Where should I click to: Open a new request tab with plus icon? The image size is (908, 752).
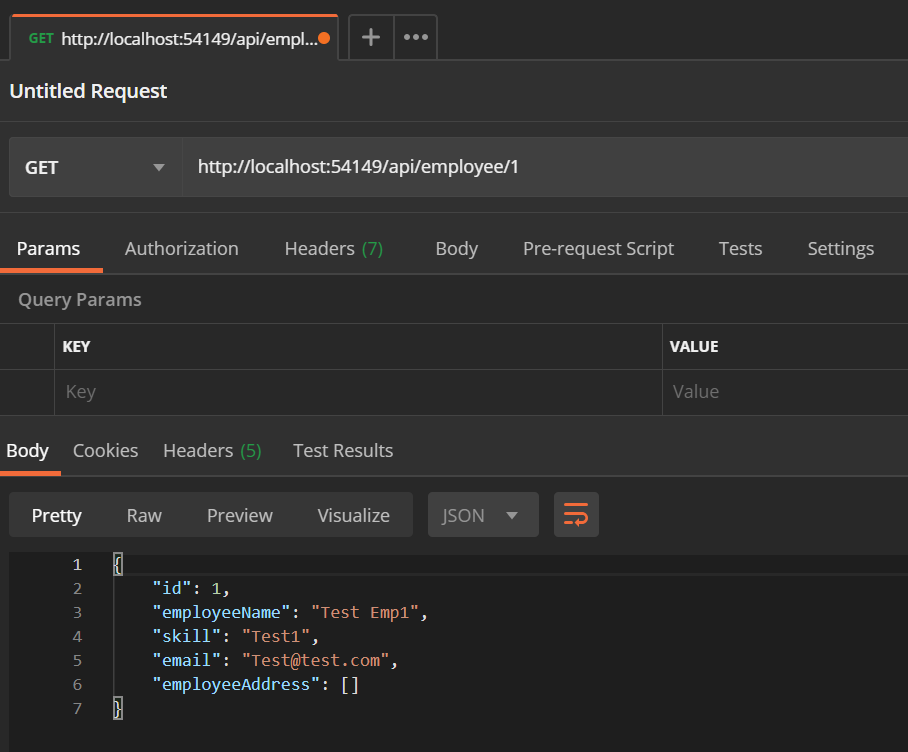370,37
